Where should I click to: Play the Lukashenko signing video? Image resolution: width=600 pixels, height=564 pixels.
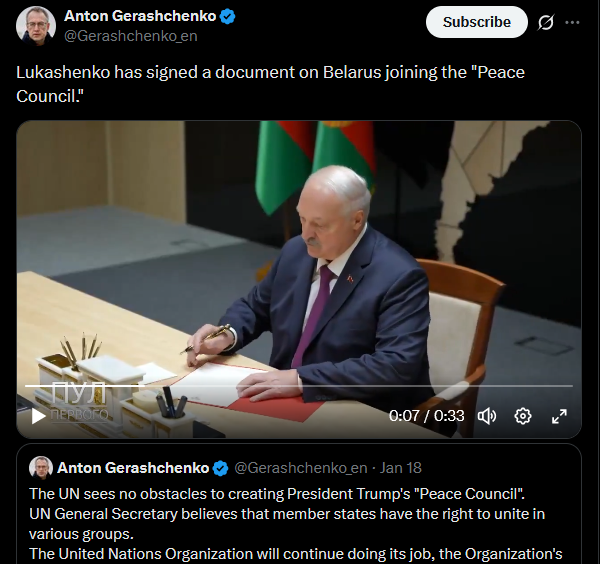[38, 416]
